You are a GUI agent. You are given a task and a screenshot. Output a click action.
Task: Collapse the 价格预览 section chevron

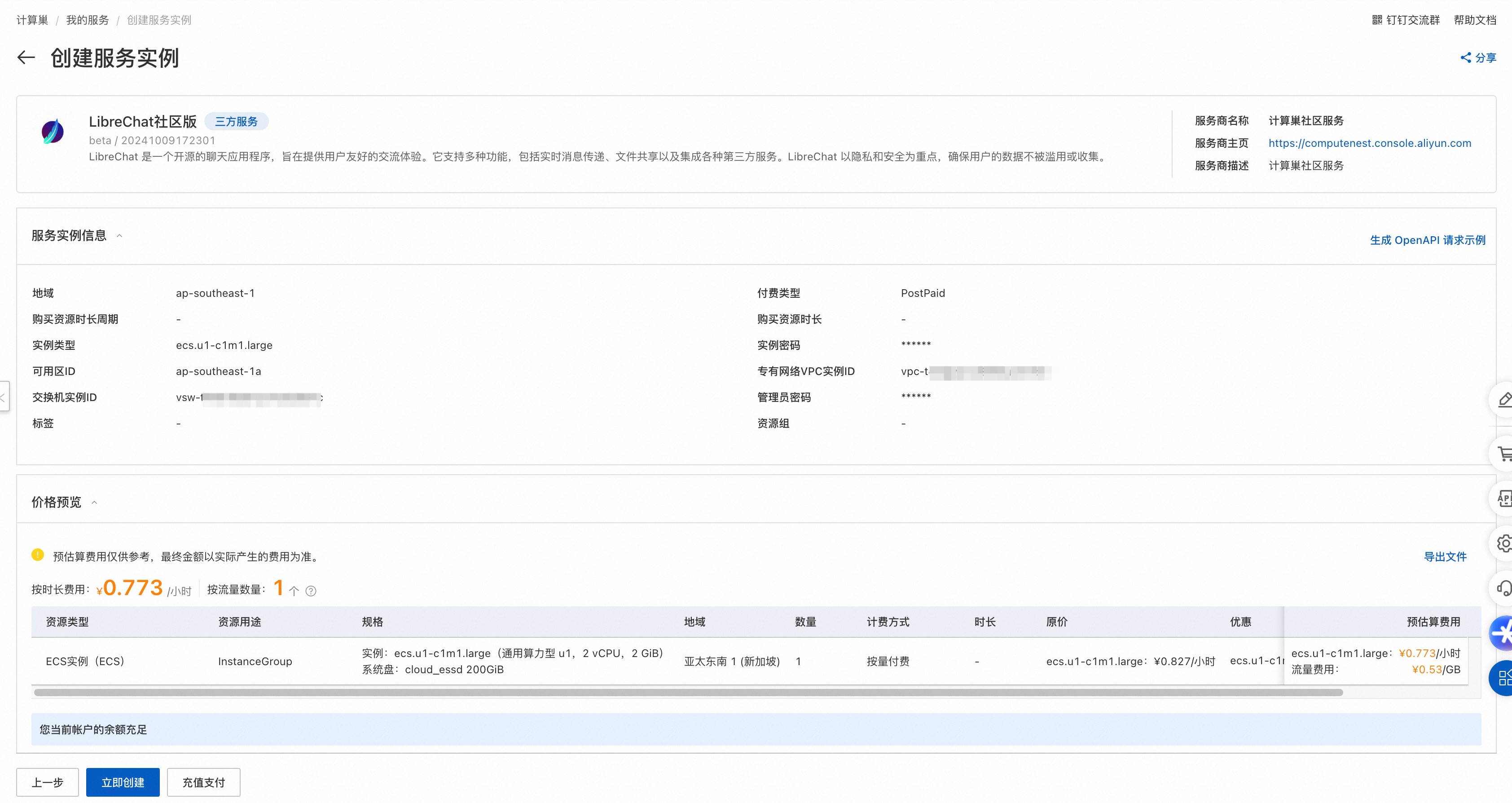point(94,503)
